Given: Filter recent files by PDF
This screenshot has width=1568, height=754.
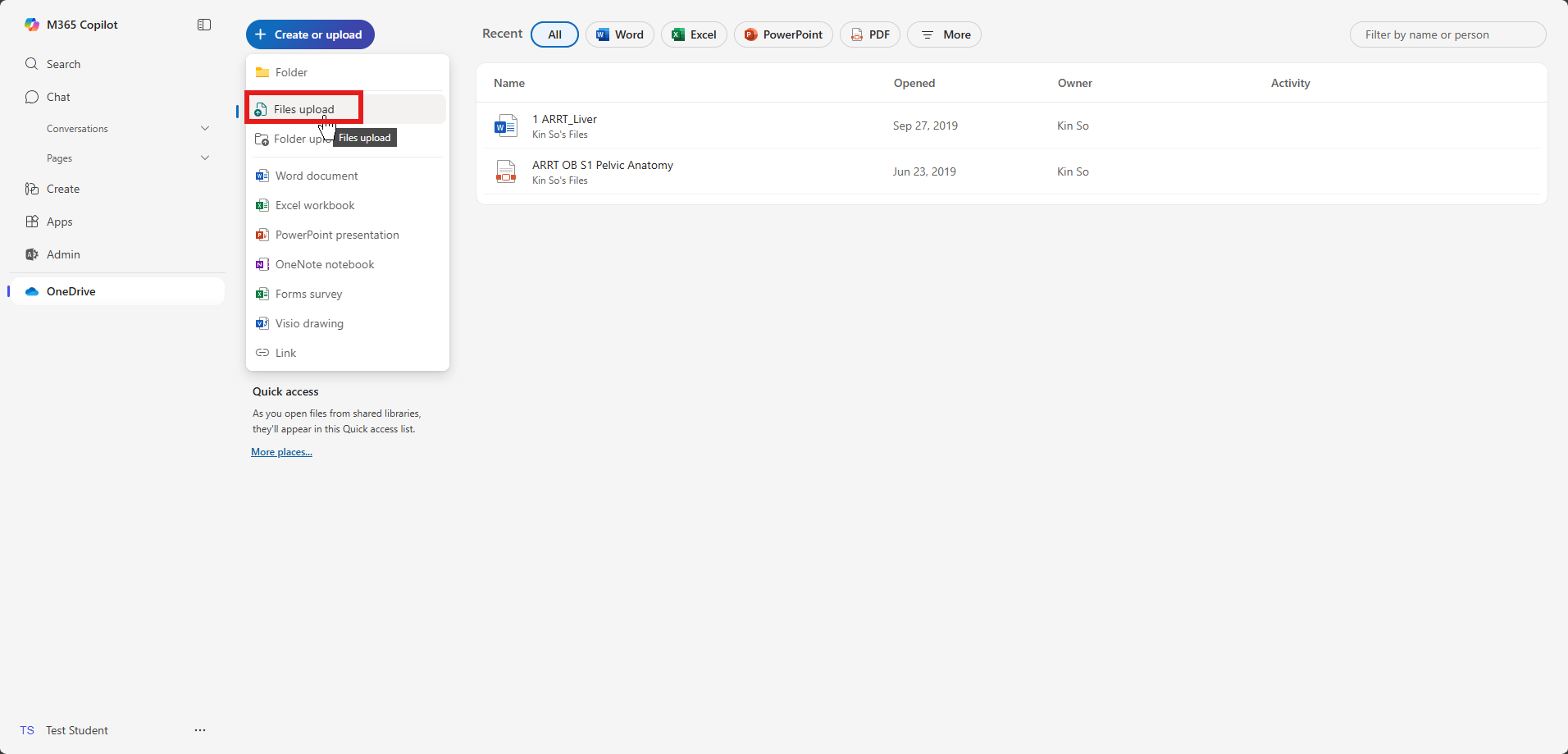Looking at the screenshot, I should click(x=870, y=34).
